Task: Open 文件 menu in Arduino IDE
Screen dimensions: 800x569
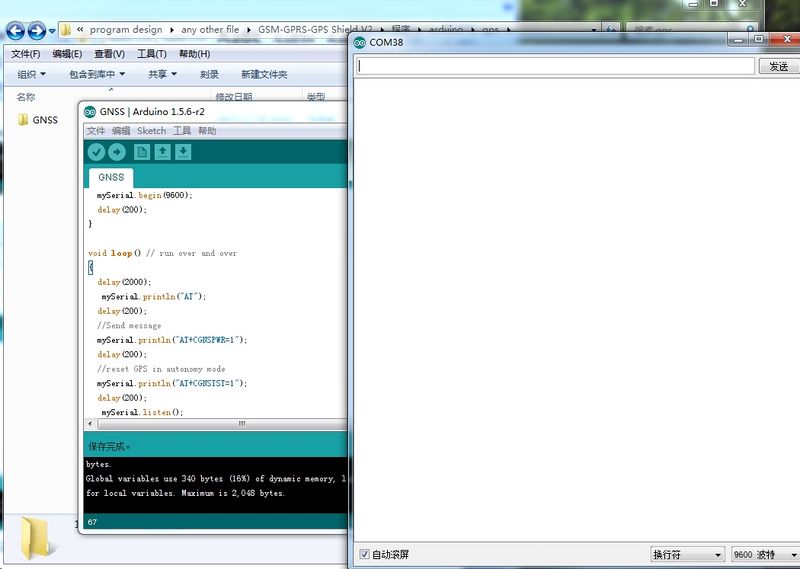Action: click(x=96, y=131)
